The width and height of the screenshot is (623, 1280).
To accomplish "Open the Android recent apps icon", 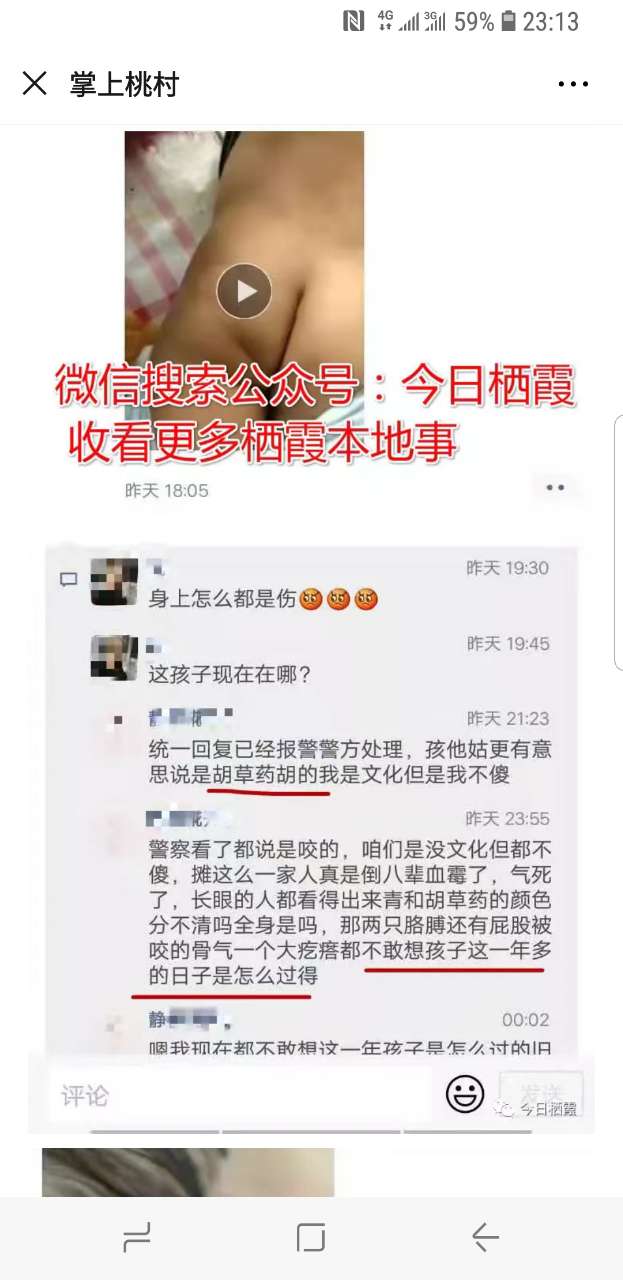I will 136,1239.
